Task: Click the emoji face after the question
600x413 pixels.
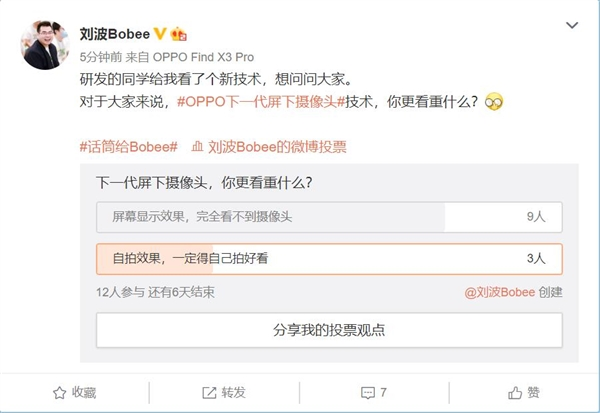Action: [493, 101]
